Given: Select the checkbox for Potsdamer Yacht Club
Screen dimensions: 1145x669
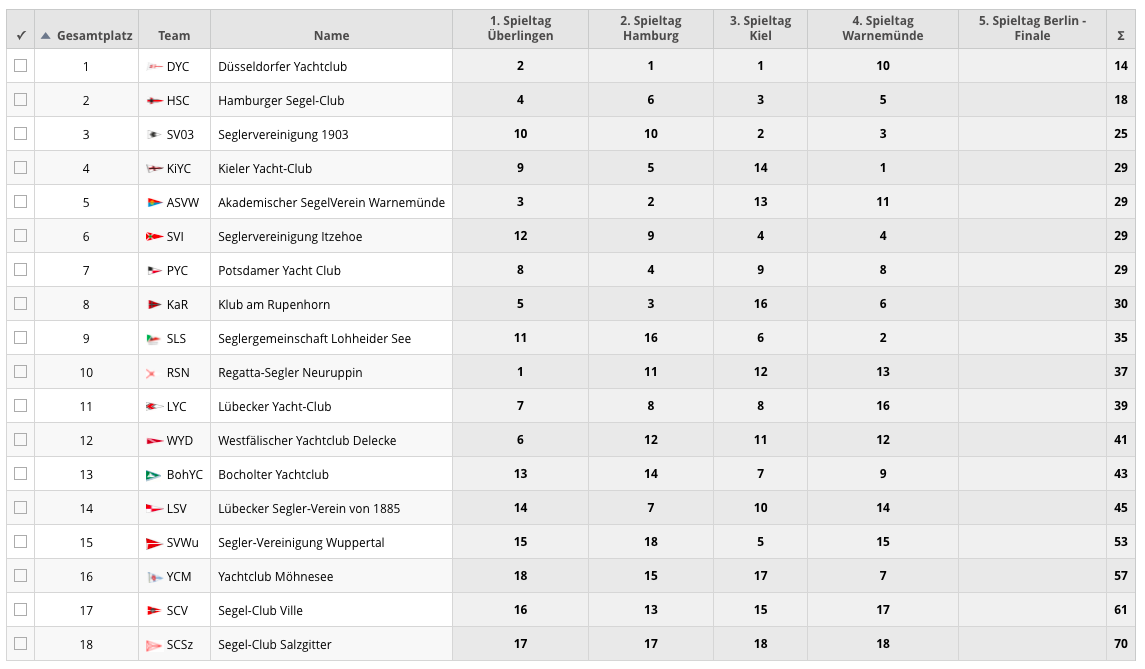Looking at the screenshot, I should click(21, 270).
